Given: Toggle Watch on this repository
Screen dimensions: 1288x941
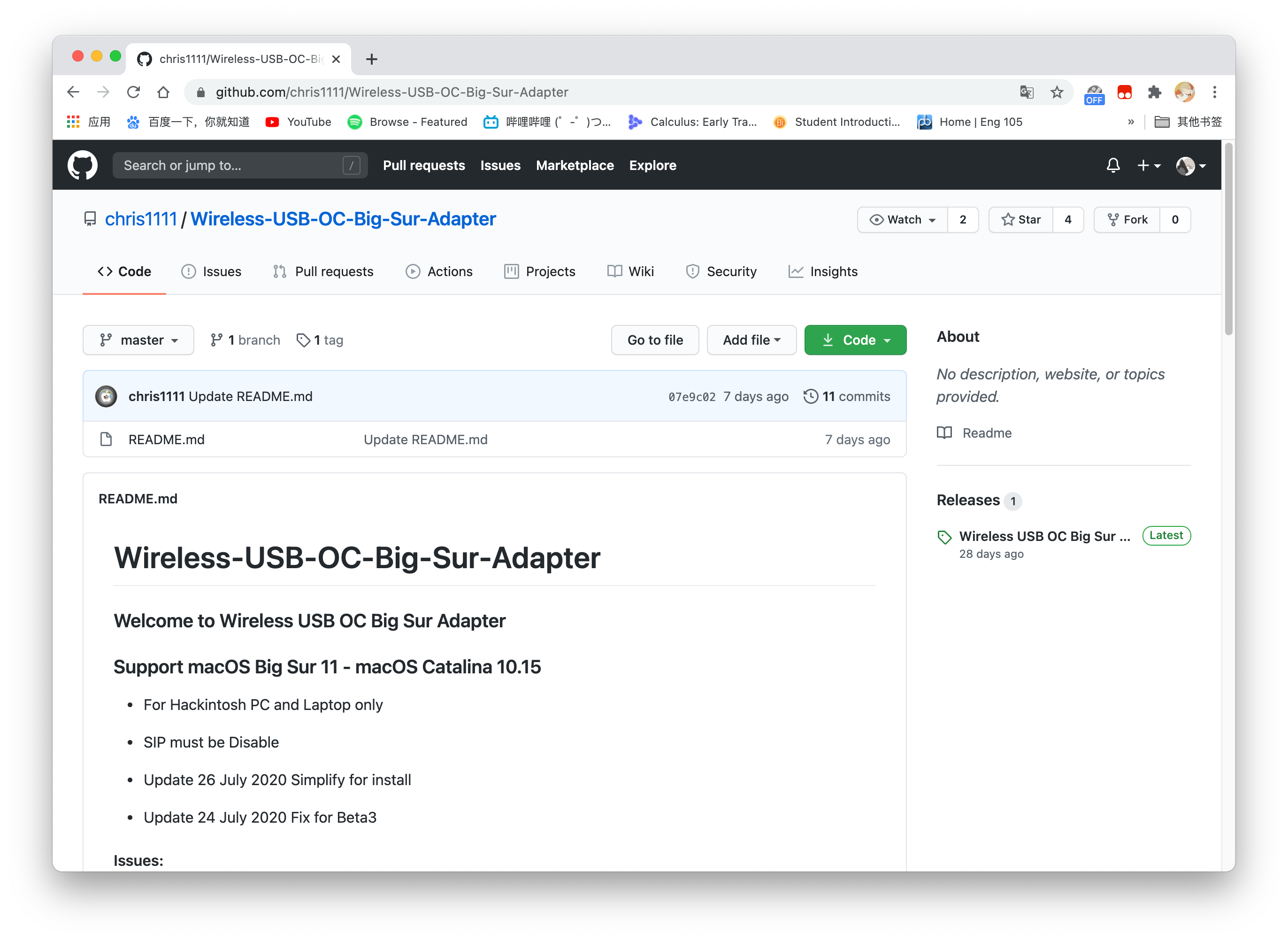Looking at the screenshot, I should tap(903, 220).
